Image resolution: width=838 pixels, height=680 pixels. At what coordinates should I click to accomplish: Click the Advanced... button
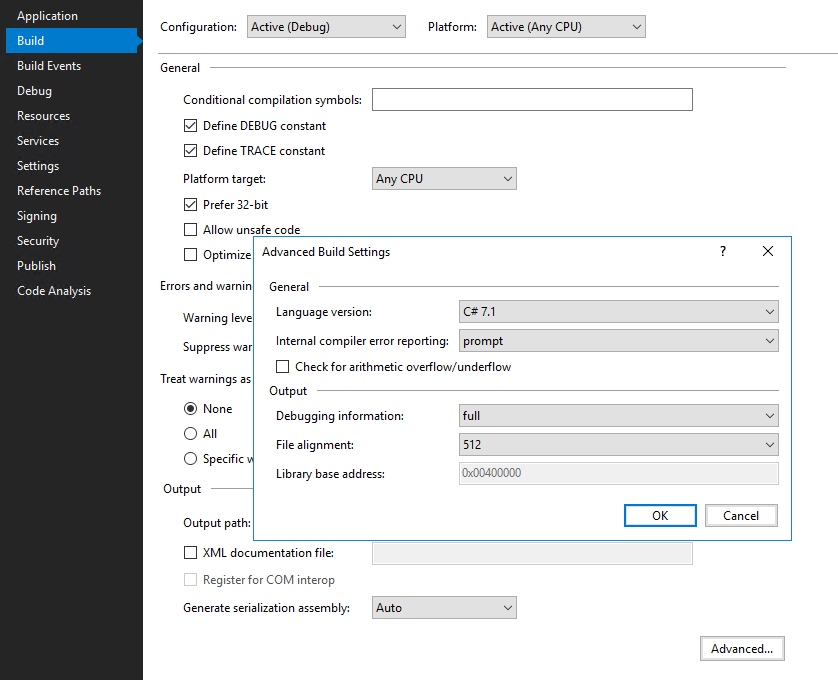(742, 648)
